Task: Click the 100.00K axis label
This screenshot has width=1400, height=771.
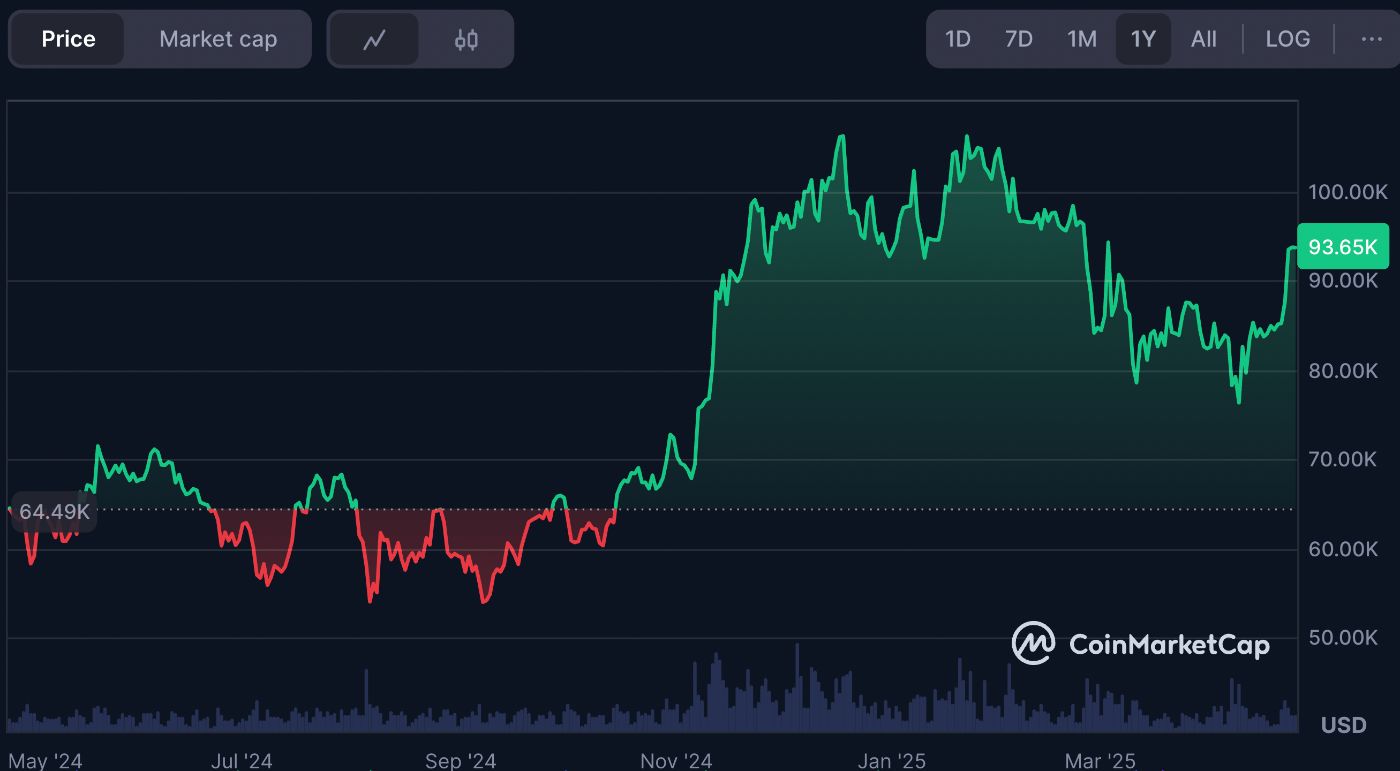Action: coord(1346,192)
